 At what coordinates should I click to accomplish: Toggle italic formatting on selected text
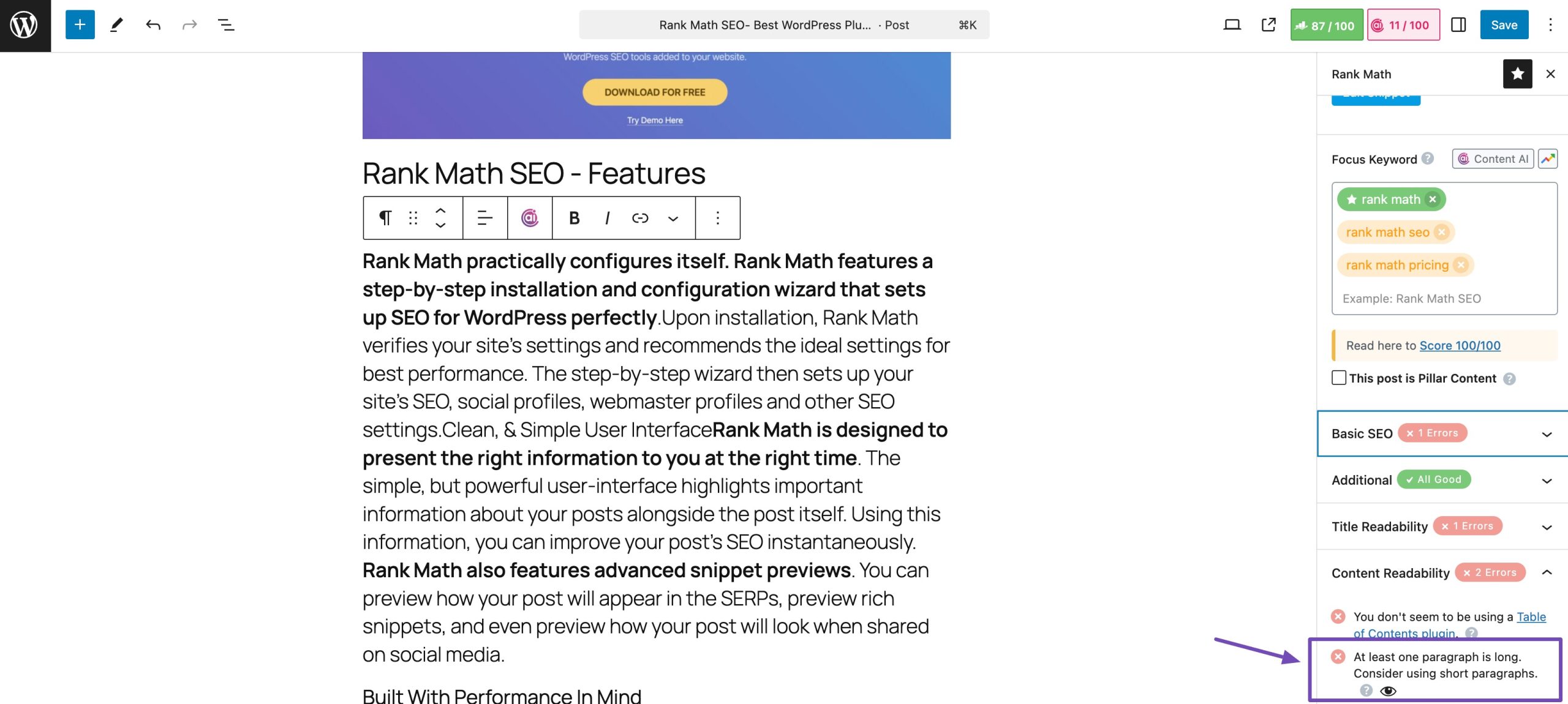click(x=609, y=217)
